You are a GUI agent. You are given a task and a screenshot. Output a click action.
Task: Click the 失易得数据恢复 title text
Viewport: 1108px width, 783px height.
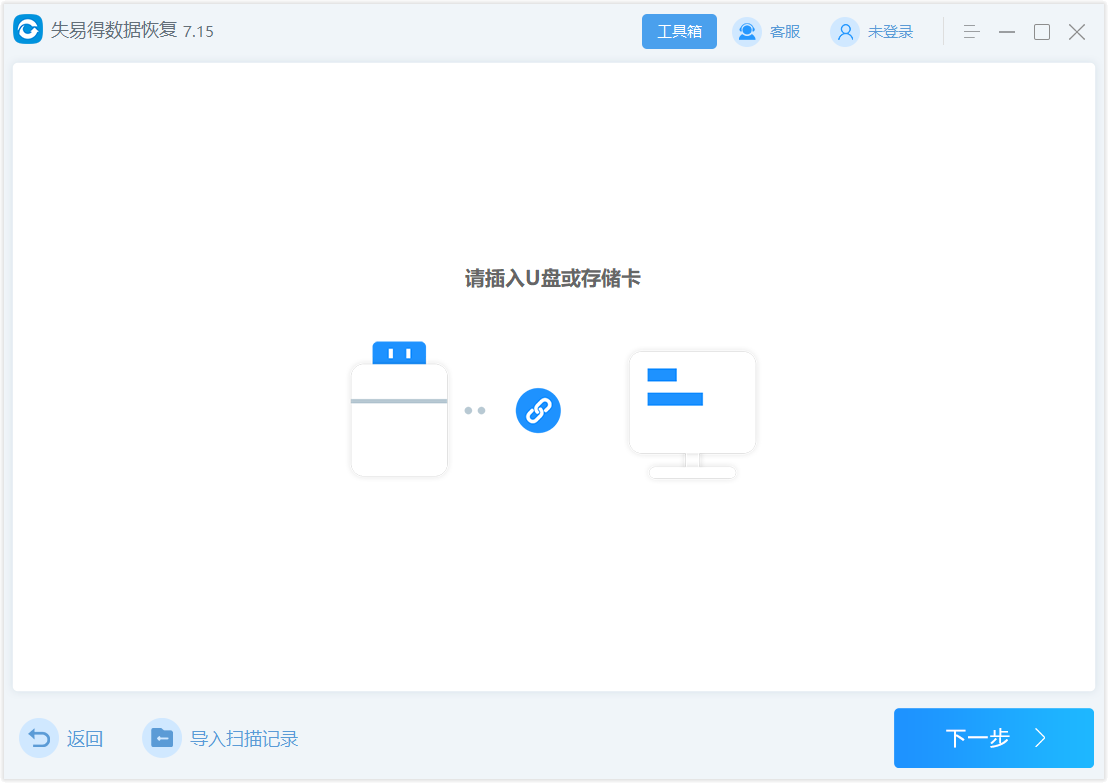[x=114, y=30]
